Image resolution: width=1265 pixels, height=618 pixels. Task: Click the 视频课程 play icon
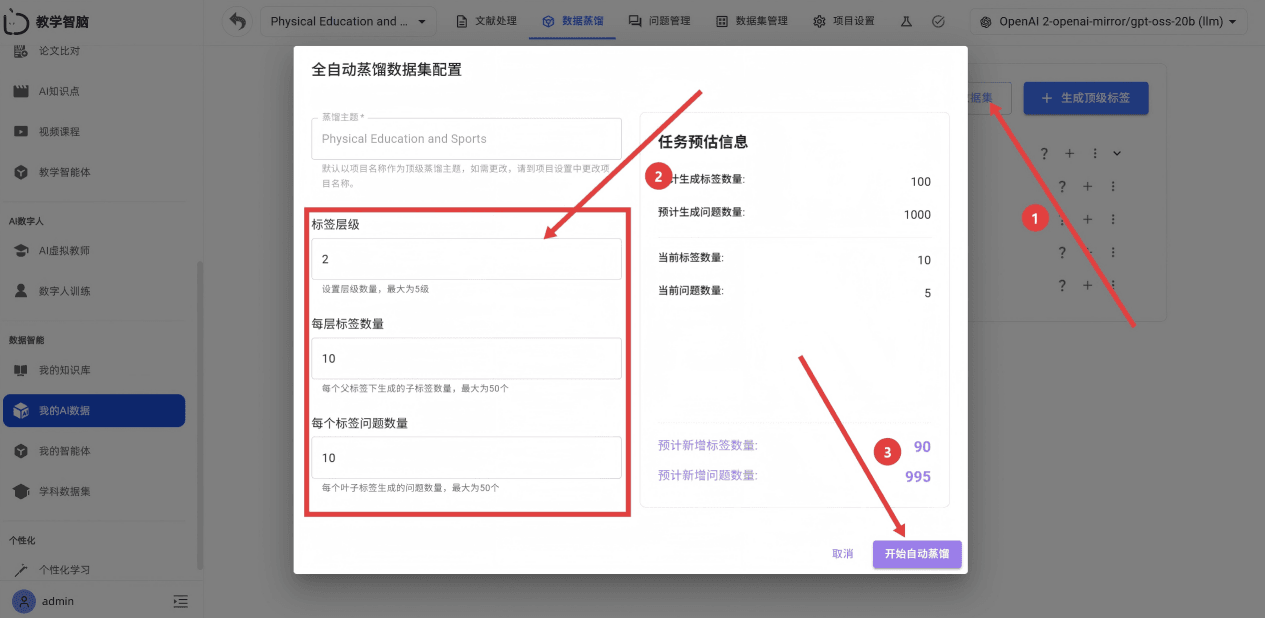tap(21, 131)
